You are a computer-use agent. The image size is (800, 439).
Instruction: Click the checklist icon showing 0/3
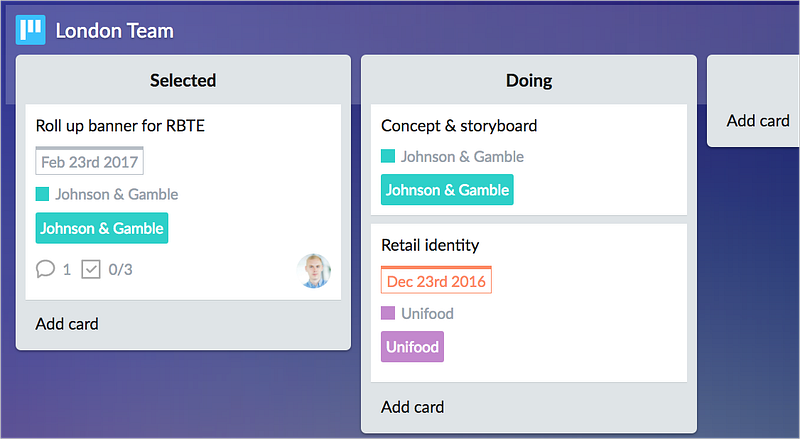[91, 269]
